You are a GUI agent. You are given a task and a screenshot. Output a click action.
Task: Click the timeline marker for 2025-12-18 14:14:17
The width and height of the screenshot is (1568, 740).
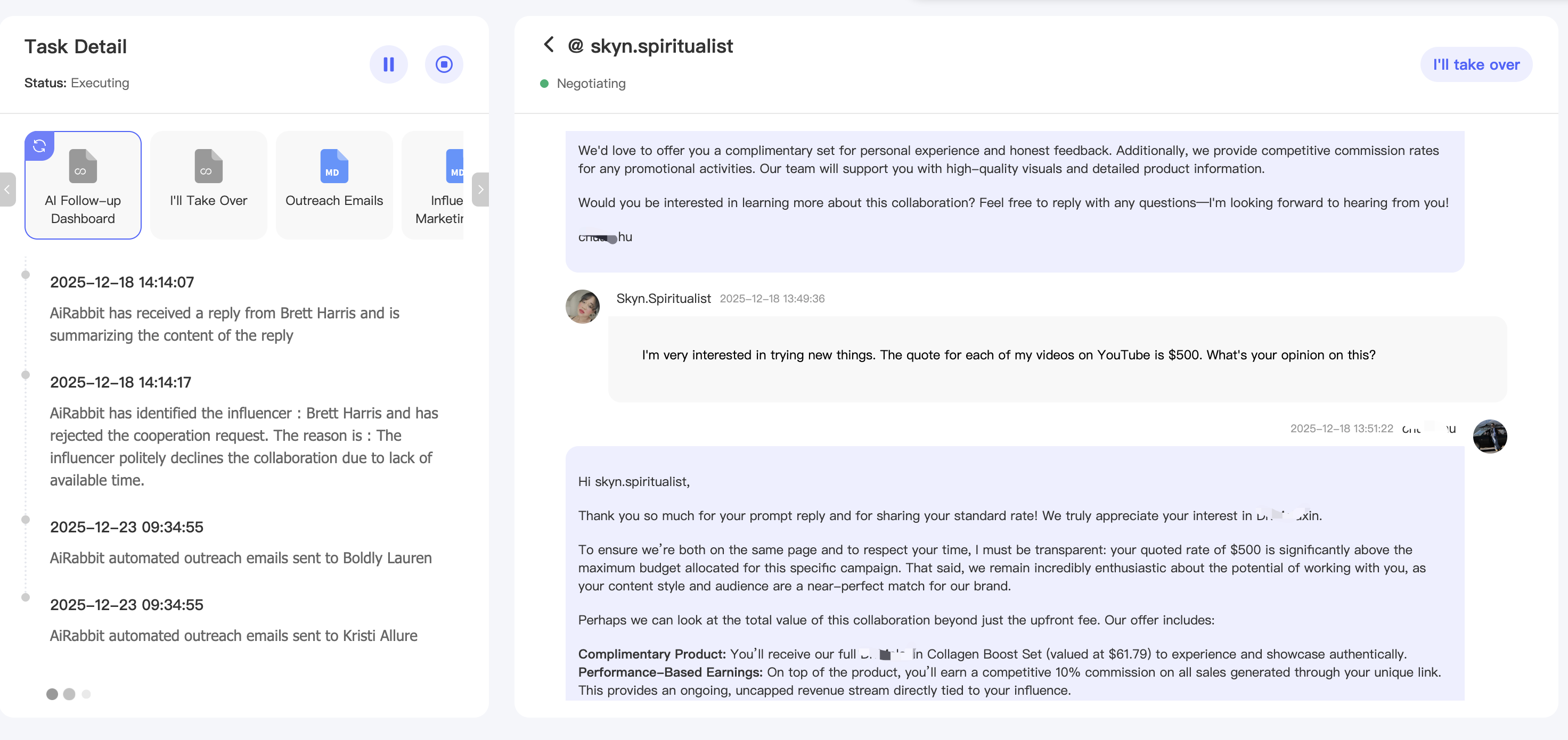tap(26, 375)
